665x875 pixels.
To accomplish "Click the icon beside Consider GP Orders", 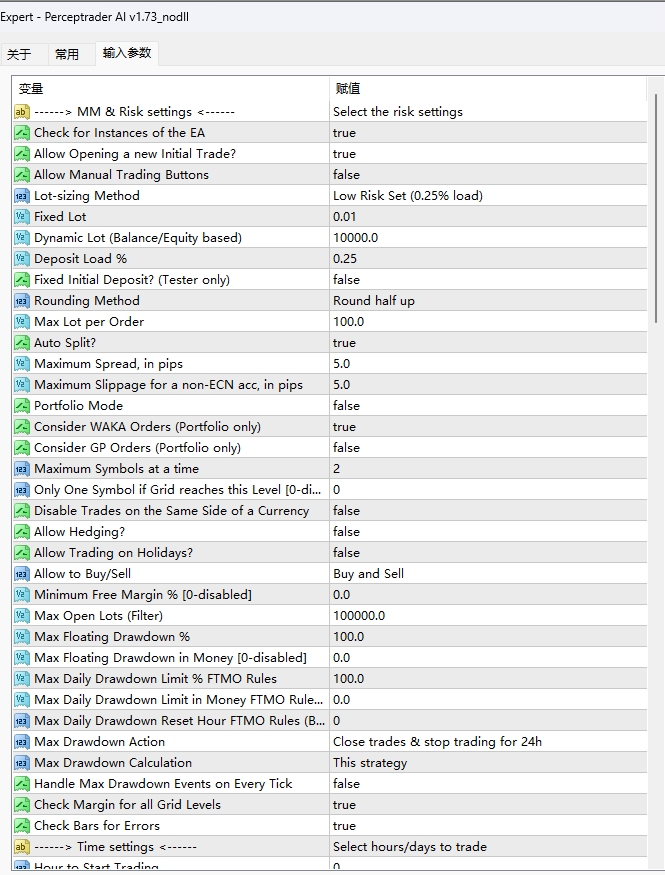I will [21, 448].
